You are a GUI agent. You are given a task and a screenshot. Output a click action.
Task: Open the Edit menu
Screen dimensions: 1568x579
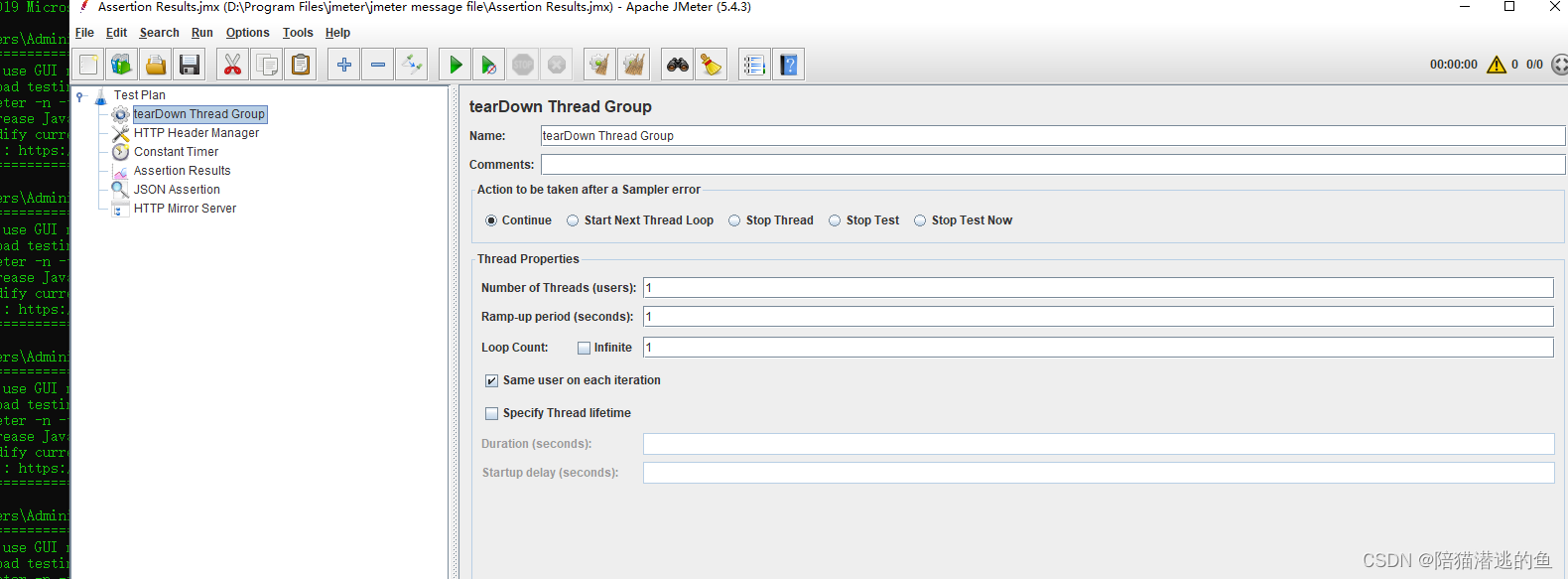point(116,33)
